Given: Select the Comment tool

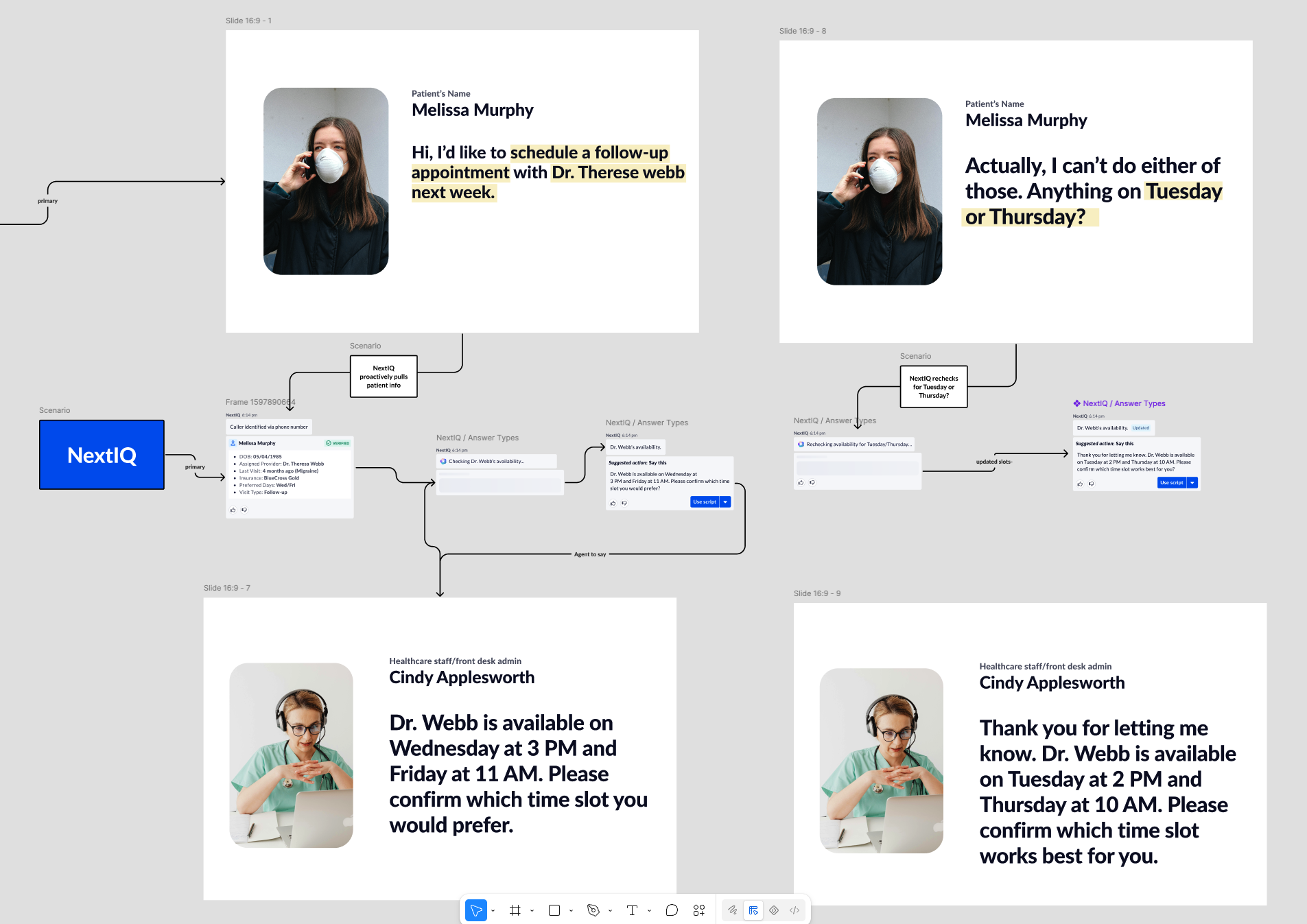Looking at the screenshot, I should [x=672, y=910].
